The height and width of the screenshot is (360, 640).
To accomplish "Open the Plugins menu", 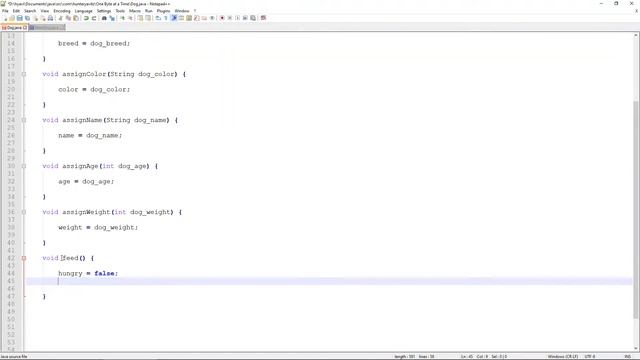I will tap(163, 11).
